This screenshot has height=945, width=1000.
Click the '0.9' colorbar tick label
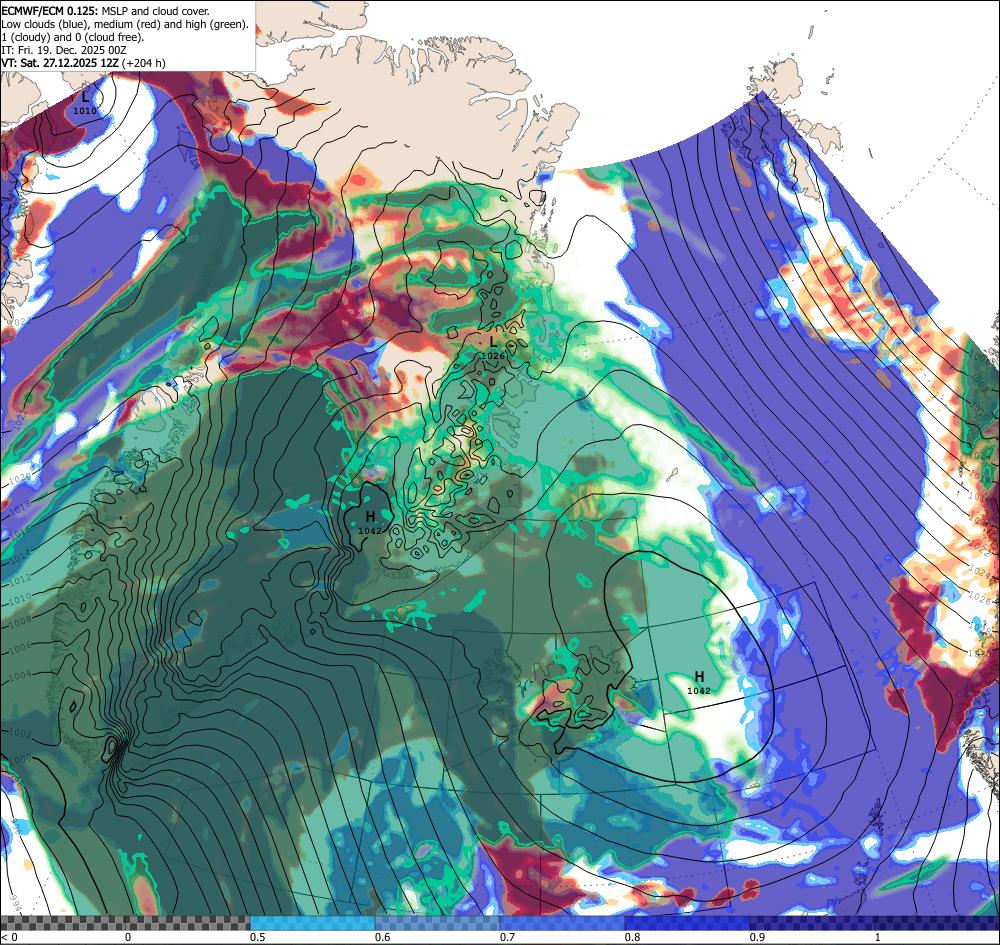758,937
